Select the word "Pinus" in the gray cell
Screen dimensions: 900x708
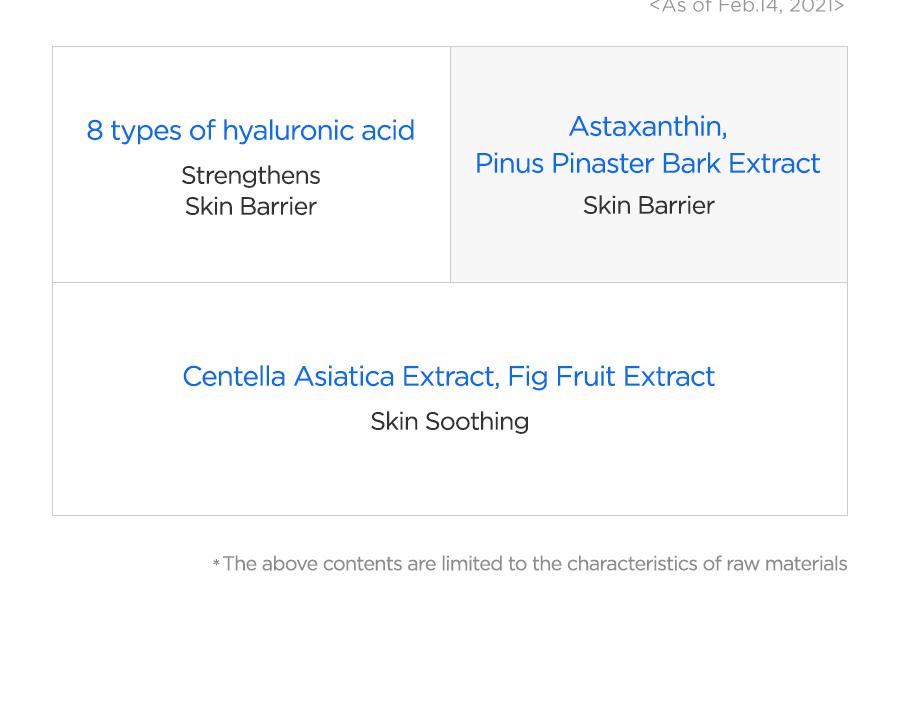click(x=509, y=163)
